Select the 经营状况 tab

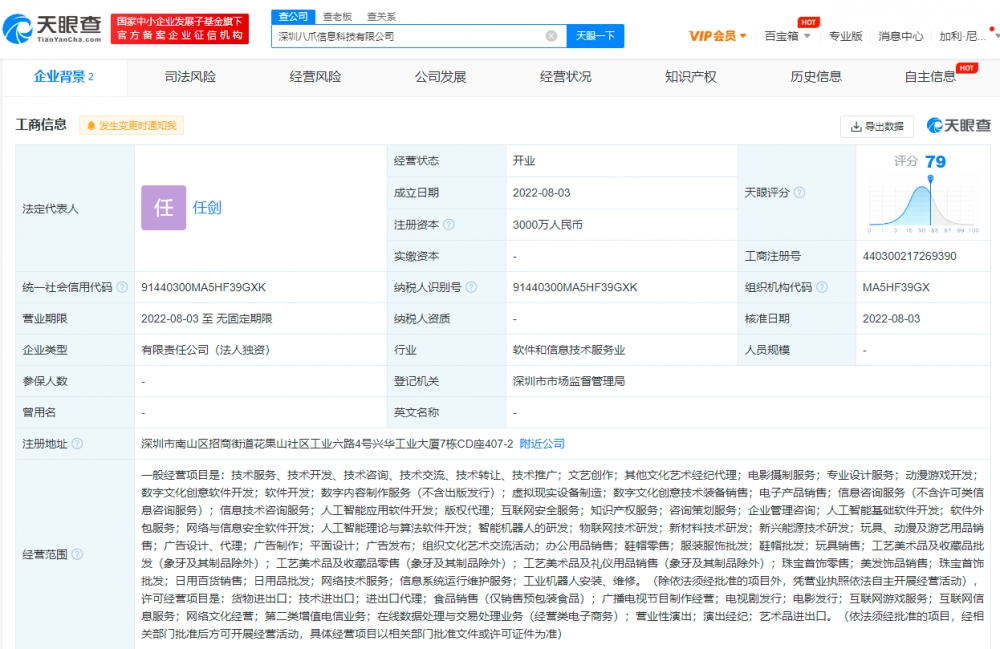565,77
